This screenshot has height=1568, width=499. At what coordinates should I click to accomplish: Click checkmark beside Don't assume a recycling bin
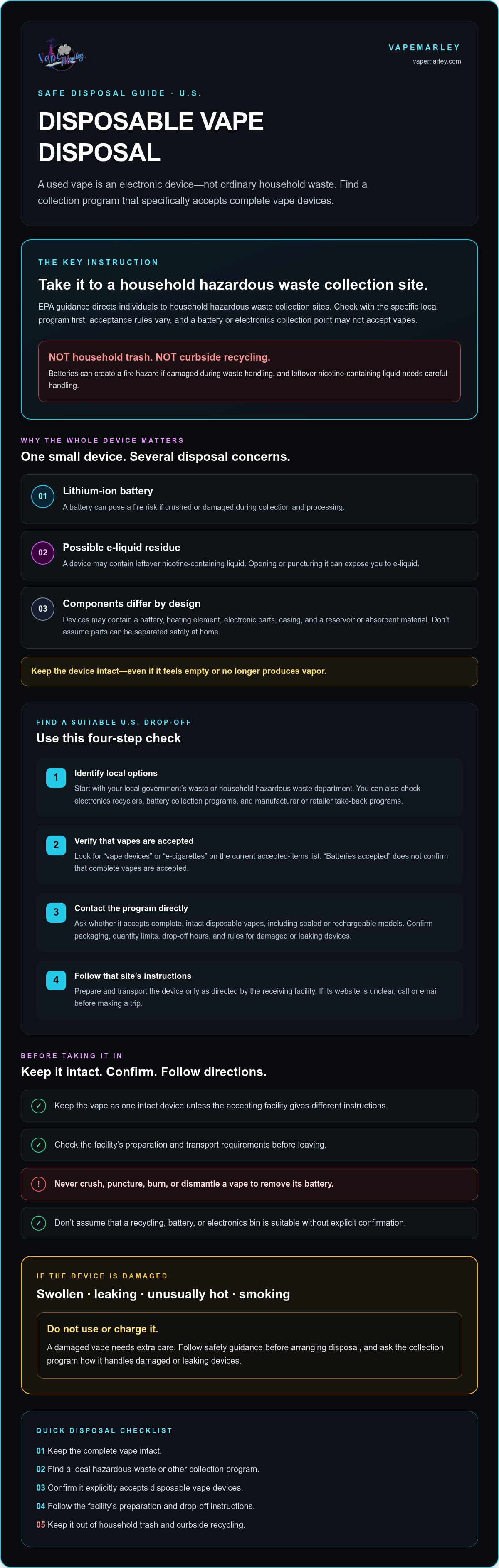click(38, 1223)
